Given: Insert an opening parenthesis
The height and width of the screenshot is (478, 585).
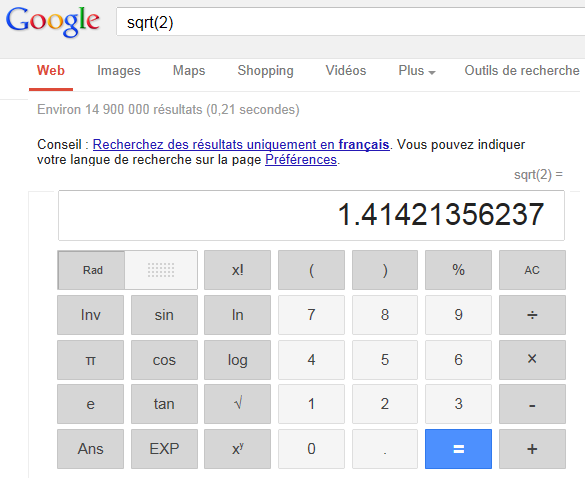Looking at the screenshot, I should [x=311, y=270].
